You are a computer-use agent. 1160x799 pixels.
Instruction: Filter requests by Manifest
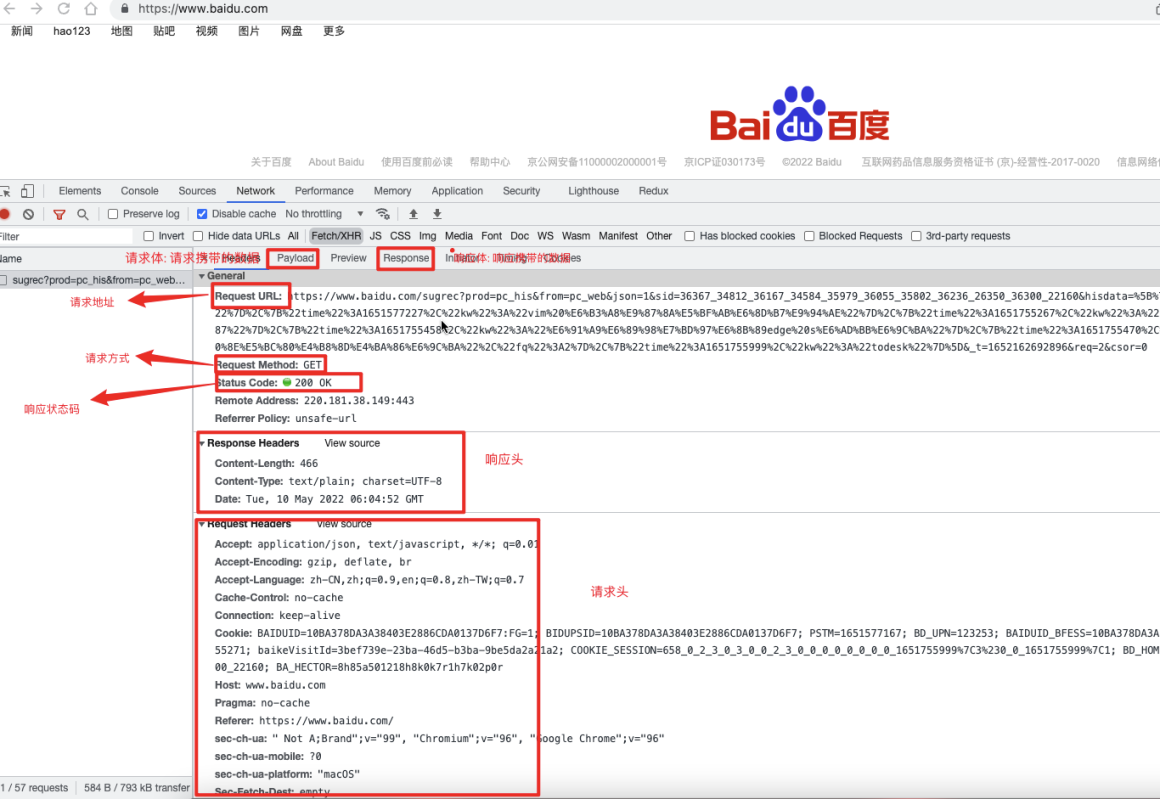tap(618, 236)
